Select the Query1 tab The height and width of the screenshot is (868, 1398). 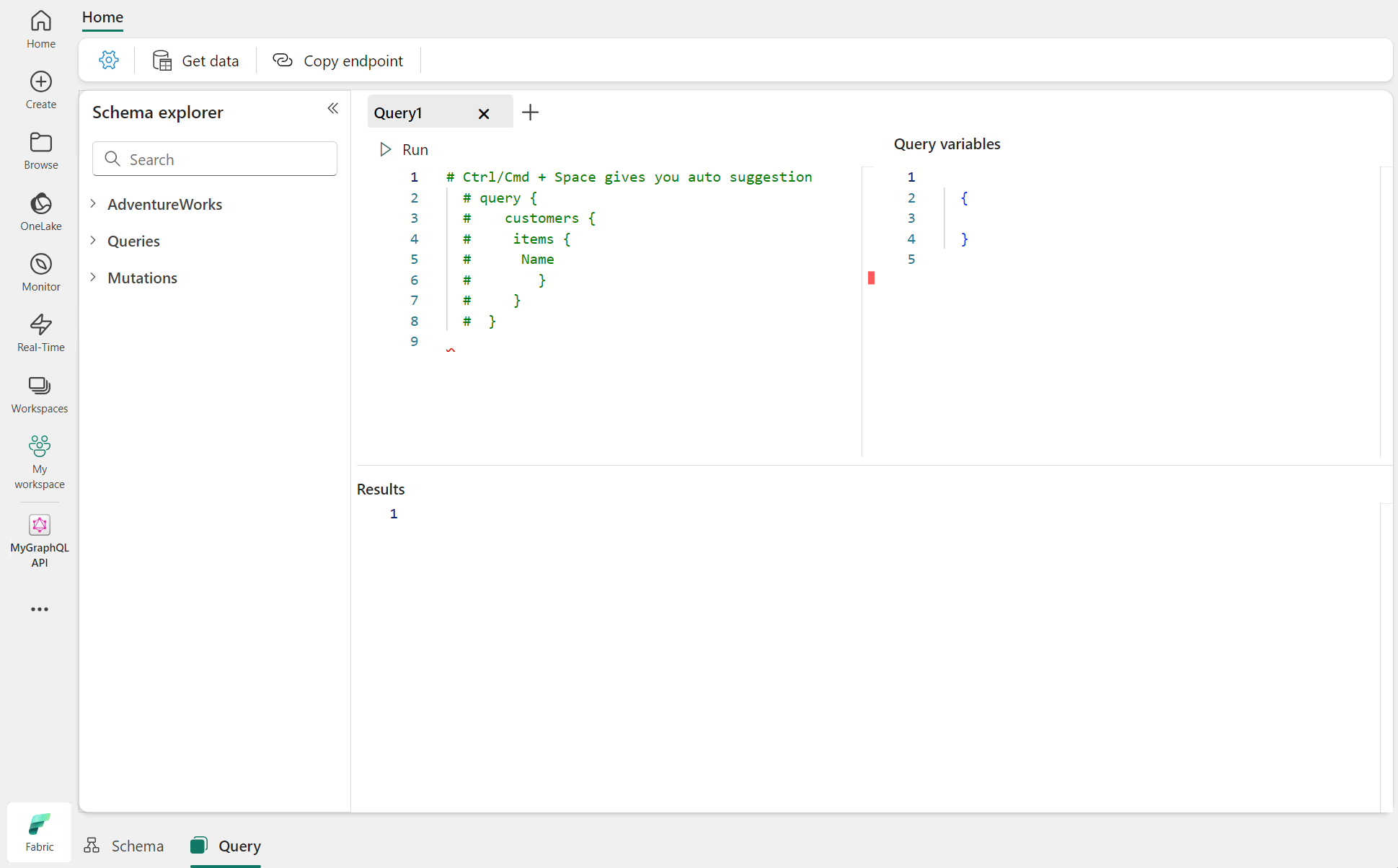[x=418, y=112]
